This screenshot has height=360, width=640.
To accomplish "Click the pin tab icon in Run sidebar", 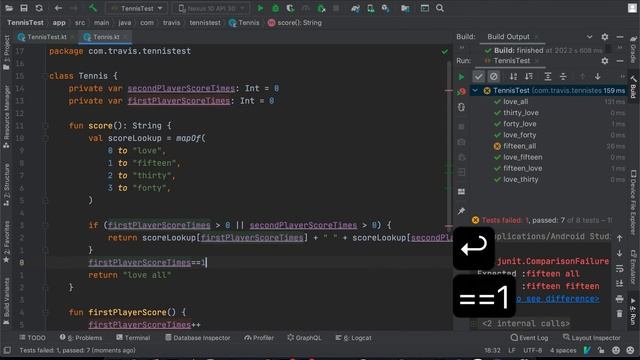I will pyautogui.click(x=461, y=211).
